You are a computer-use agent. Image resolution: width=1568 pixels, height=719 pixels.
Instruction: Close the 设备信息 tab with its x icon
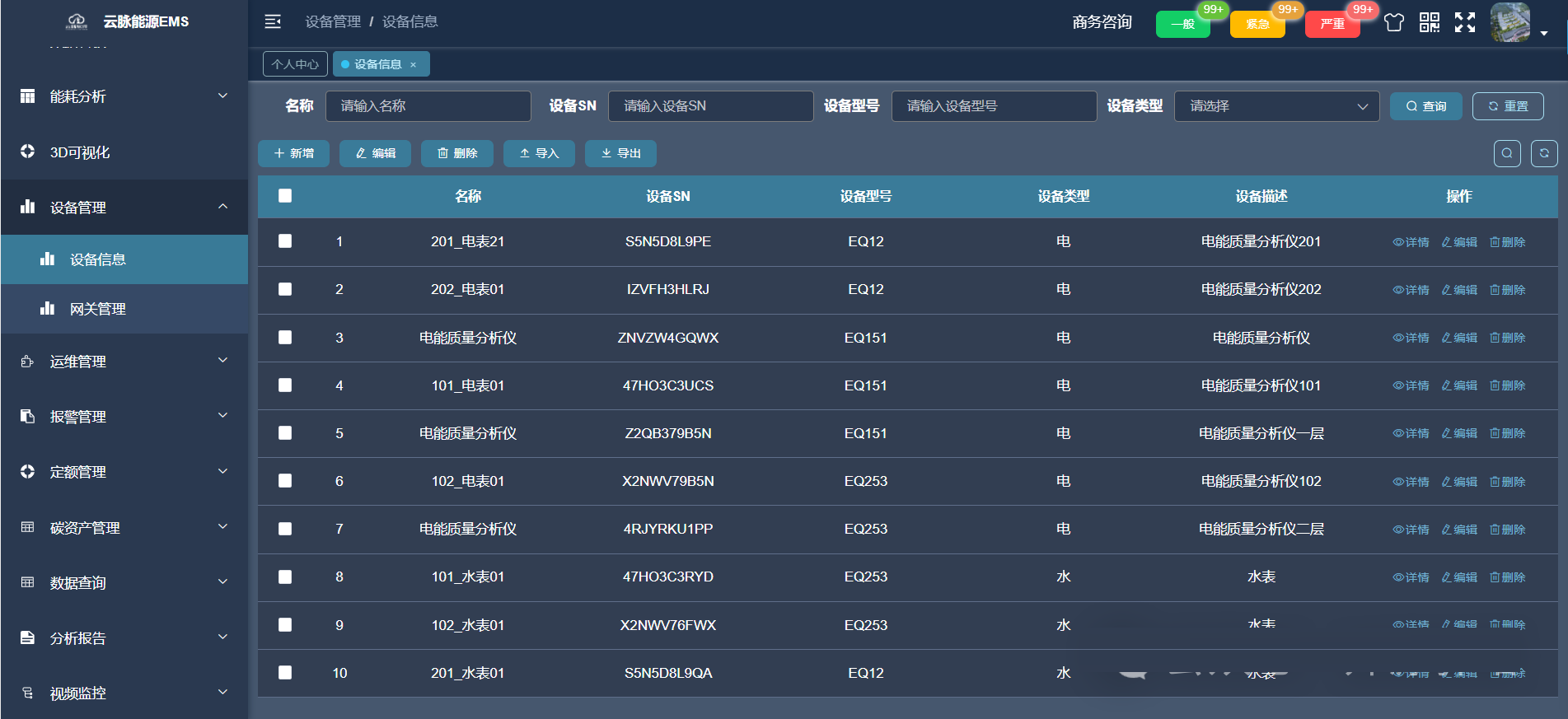[x=414, y=64]
